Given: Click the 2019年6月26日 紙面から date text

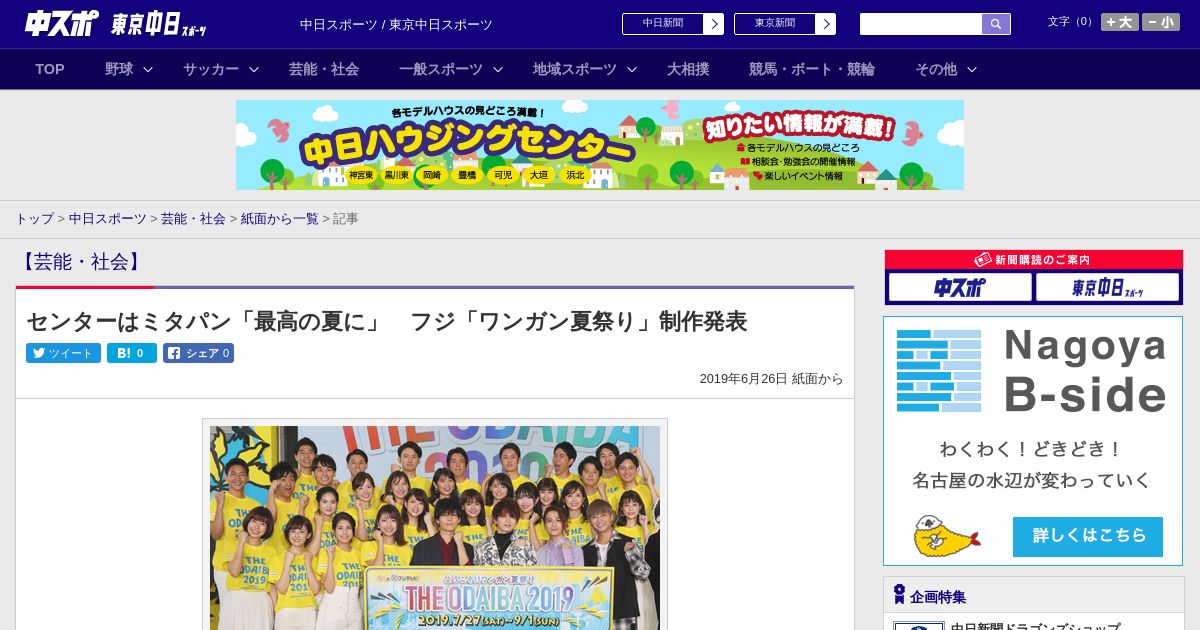Looking at the screenshot, I should tap(771, 379).
